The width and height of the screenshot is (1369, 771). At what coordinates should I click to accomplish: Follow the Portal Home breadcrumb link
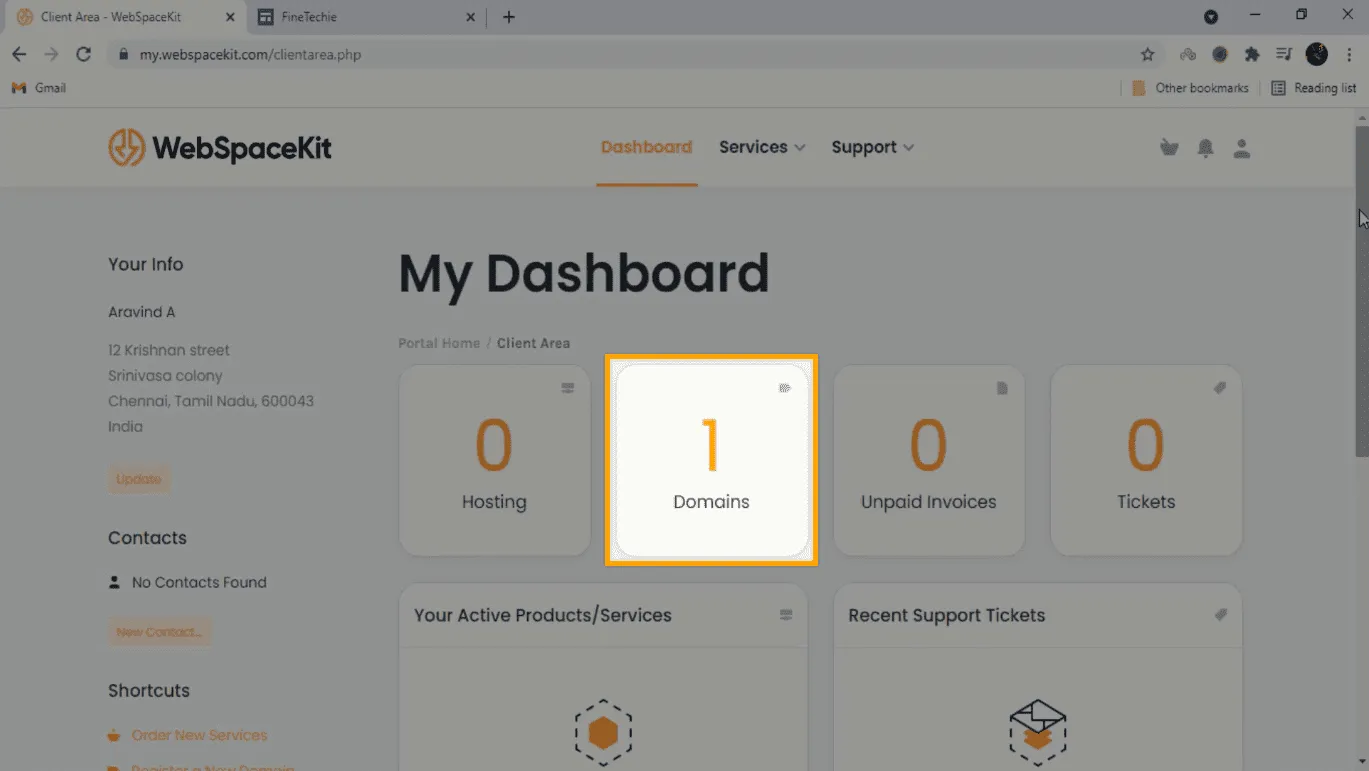coord(439,343)
